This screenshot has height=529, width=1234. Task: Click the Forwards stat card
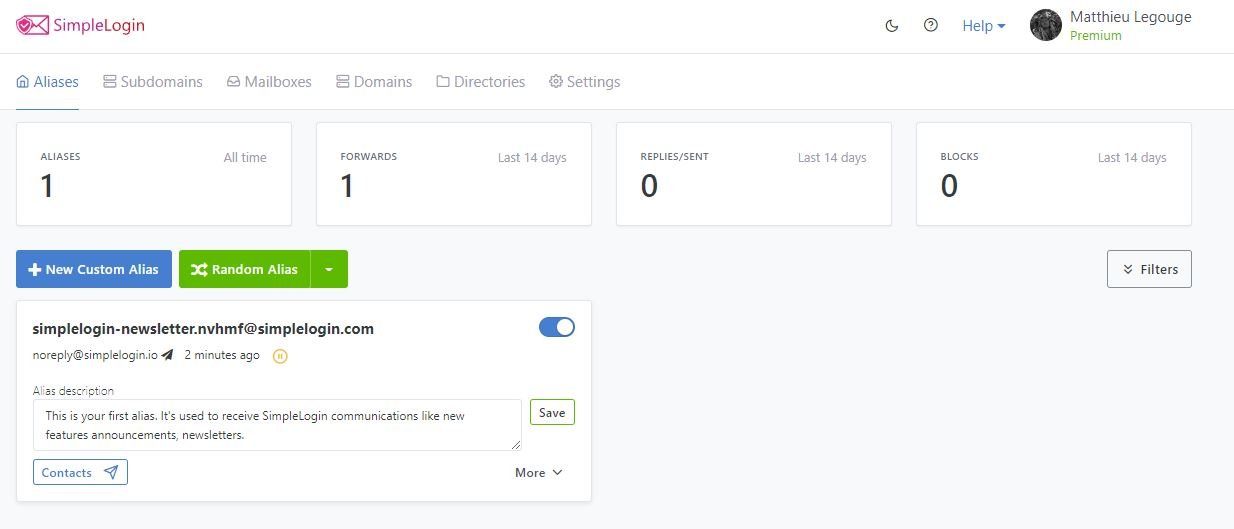pos(454,174)
